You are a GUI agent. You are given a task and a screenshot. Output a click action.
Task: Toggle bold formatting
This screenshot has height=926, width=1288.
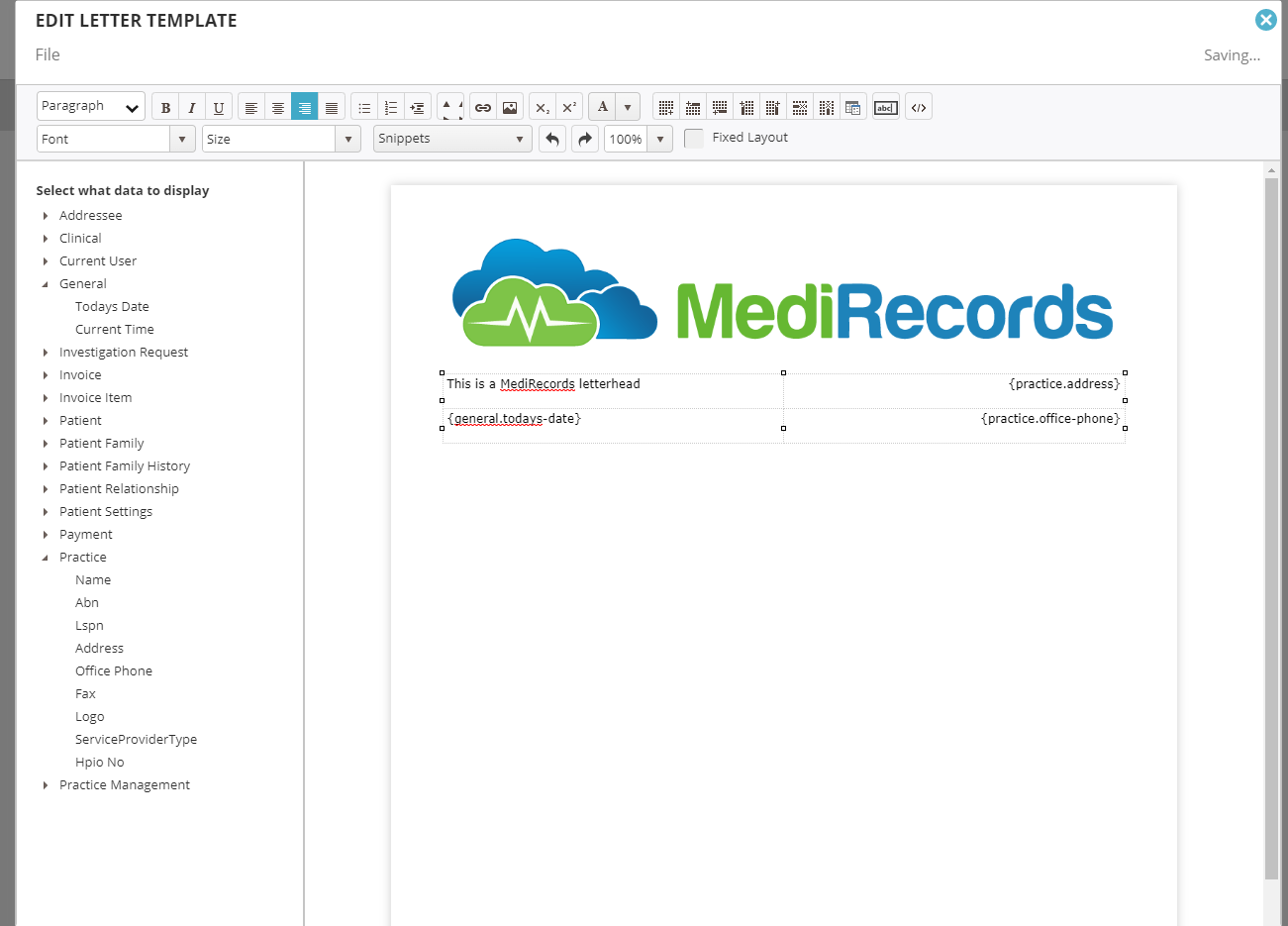click(x=165, y=107)
